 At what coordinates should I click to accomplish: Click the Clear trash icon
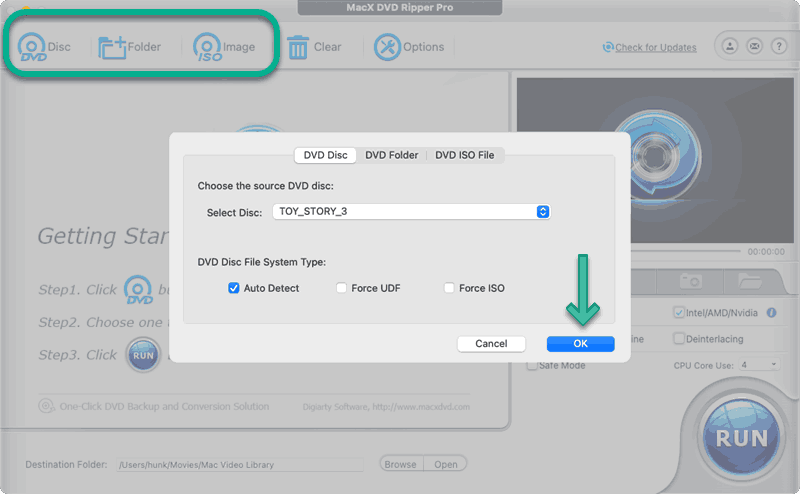[x=298, y=47]
